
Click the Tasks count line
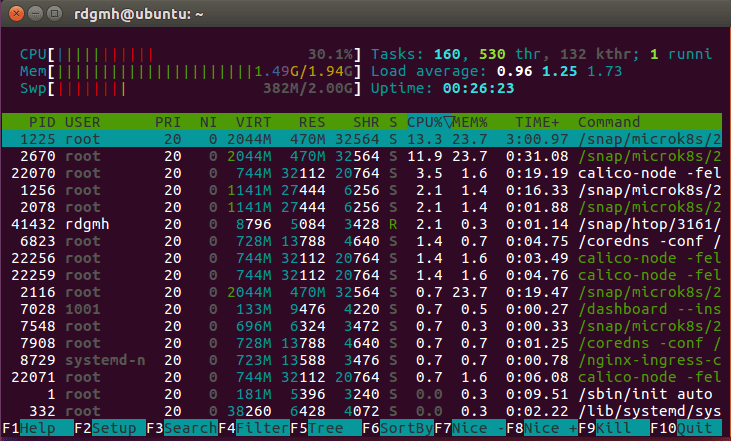point(542,55)
